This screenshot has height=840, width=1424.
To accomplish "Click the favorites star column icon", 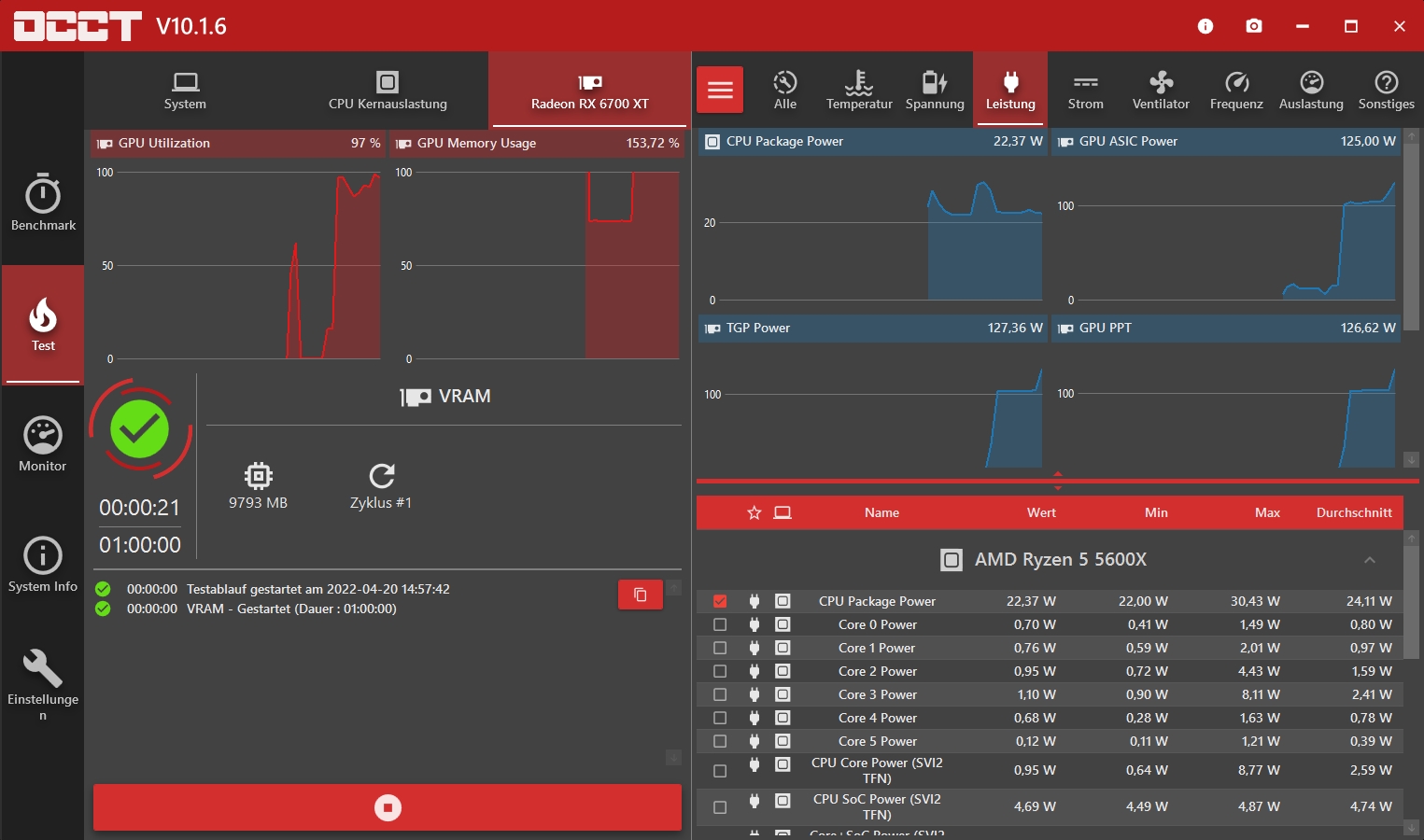I will (x=754, y=512).
